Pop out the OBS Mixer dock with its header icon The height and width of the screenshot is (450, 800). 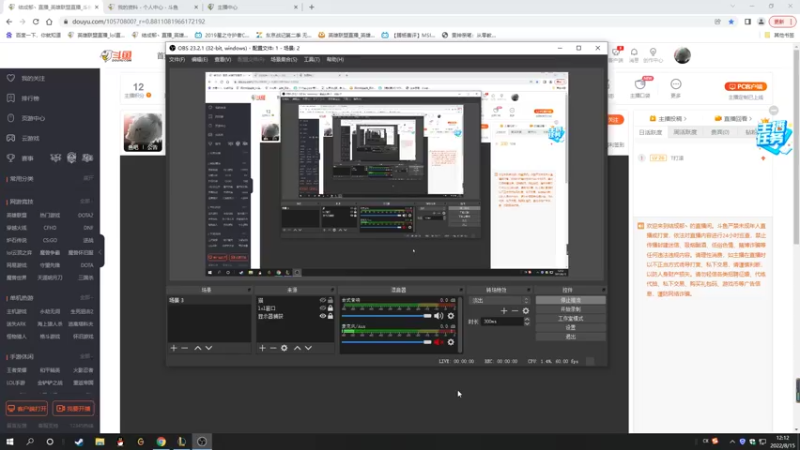coord(461,290)
